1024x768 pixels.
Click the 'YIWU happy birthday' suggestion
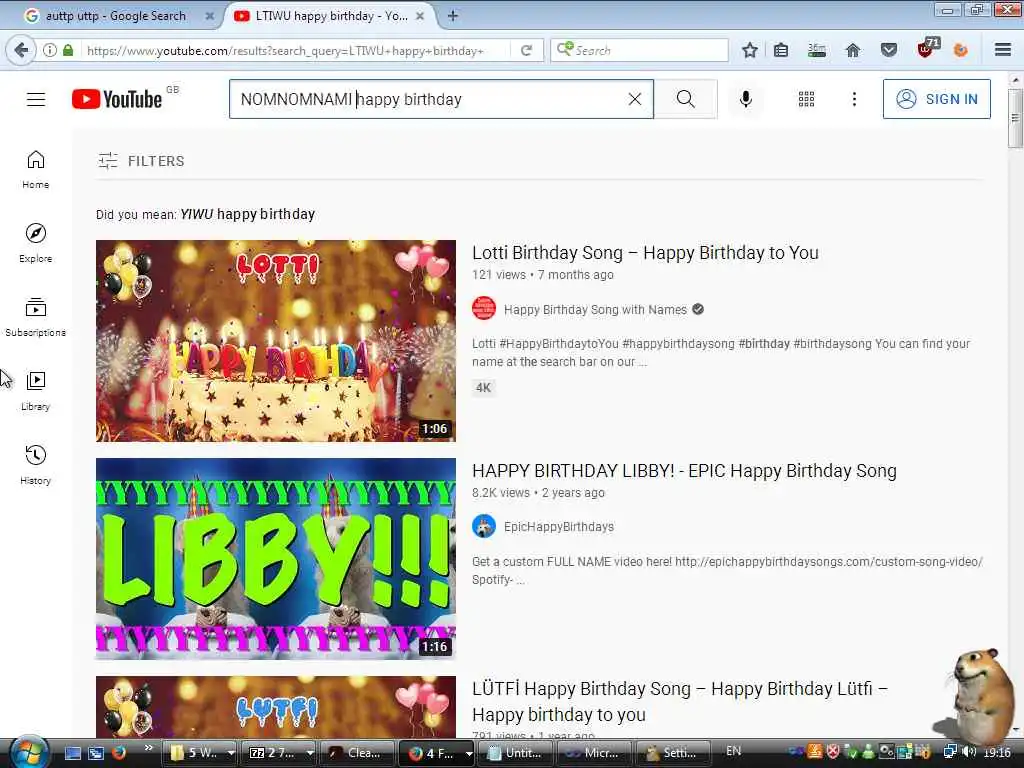[x=248, y=214]
